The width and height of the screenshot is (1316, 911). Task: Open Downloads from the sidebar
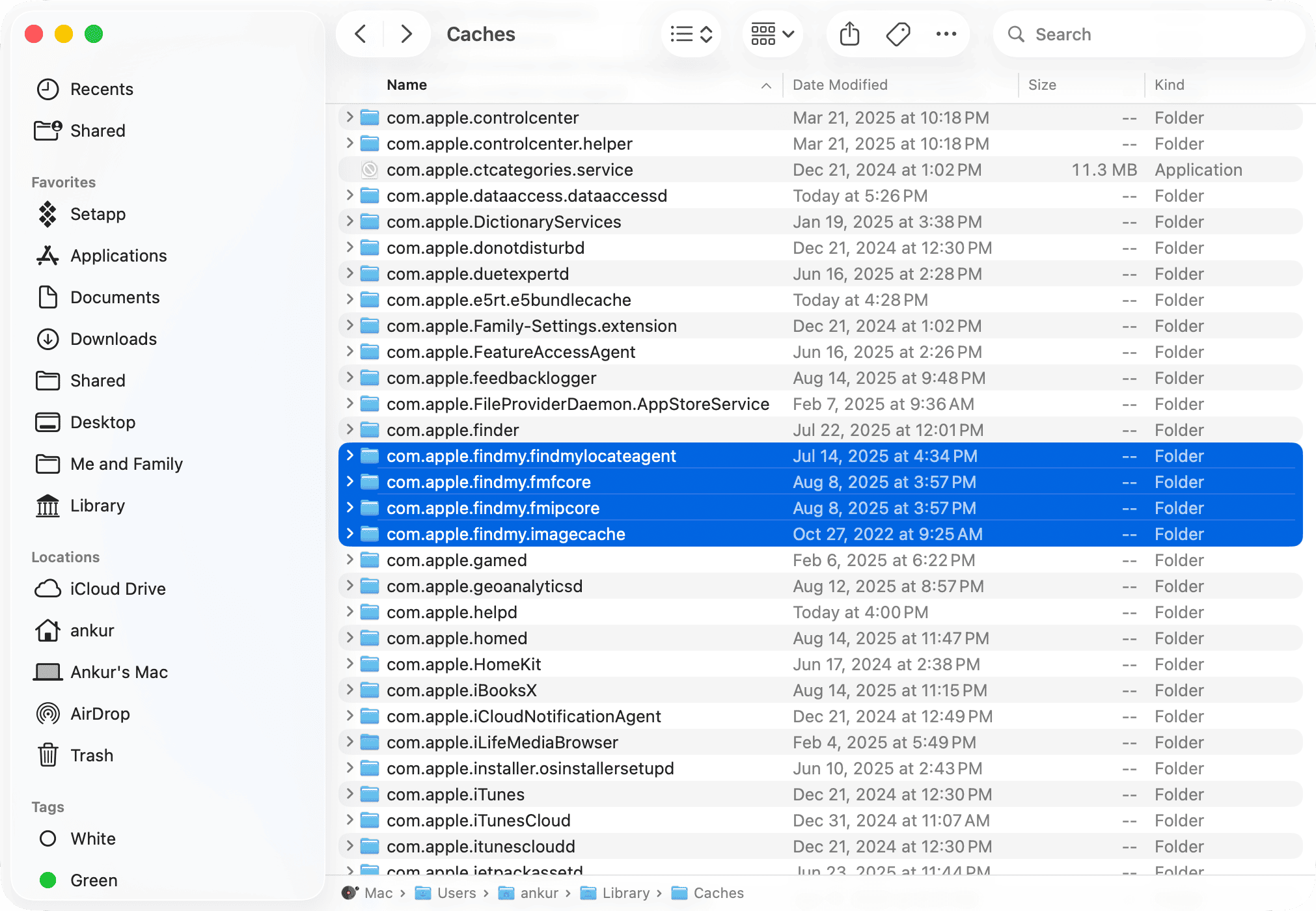113,338
